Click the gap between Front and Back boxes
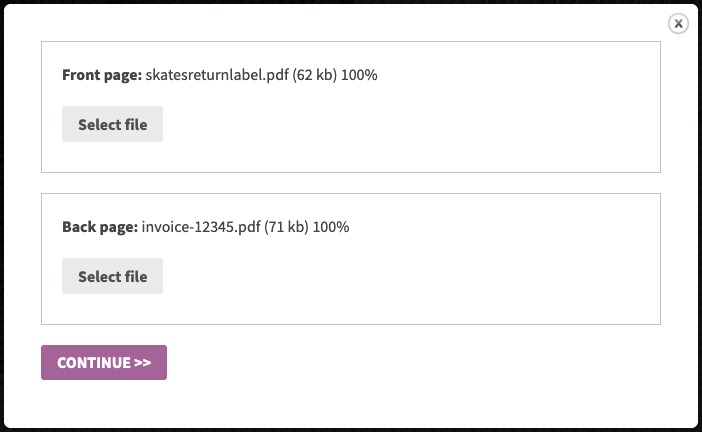The width and height of the screenshot is (702, 432). pyautogui.click(x=351, y=183)
